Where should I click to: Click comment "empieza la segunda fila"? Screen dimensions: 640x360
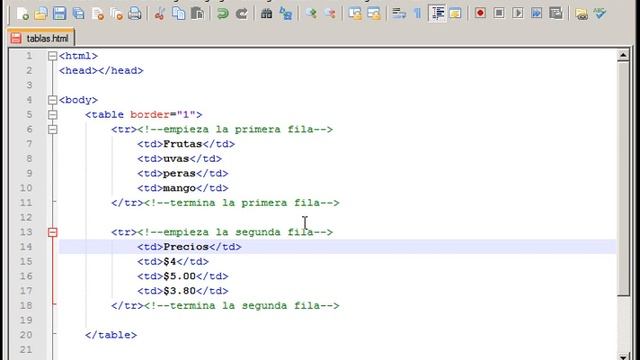tap(235, 232)
